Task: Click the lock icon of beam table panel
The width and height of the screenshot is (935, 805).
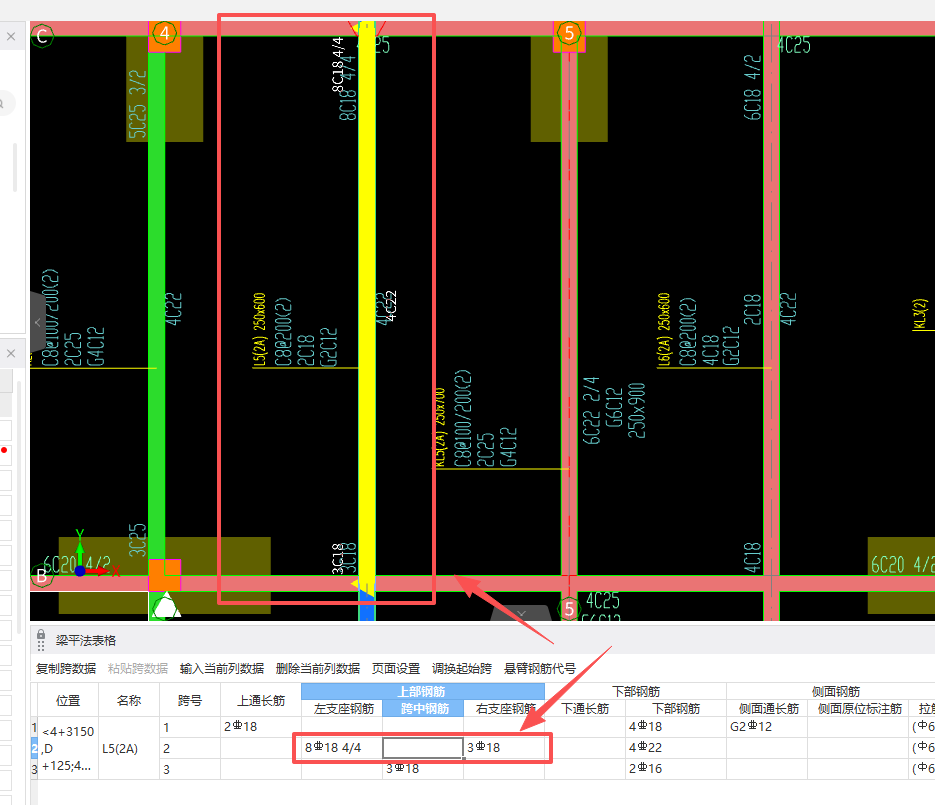Action: point(41,634)
